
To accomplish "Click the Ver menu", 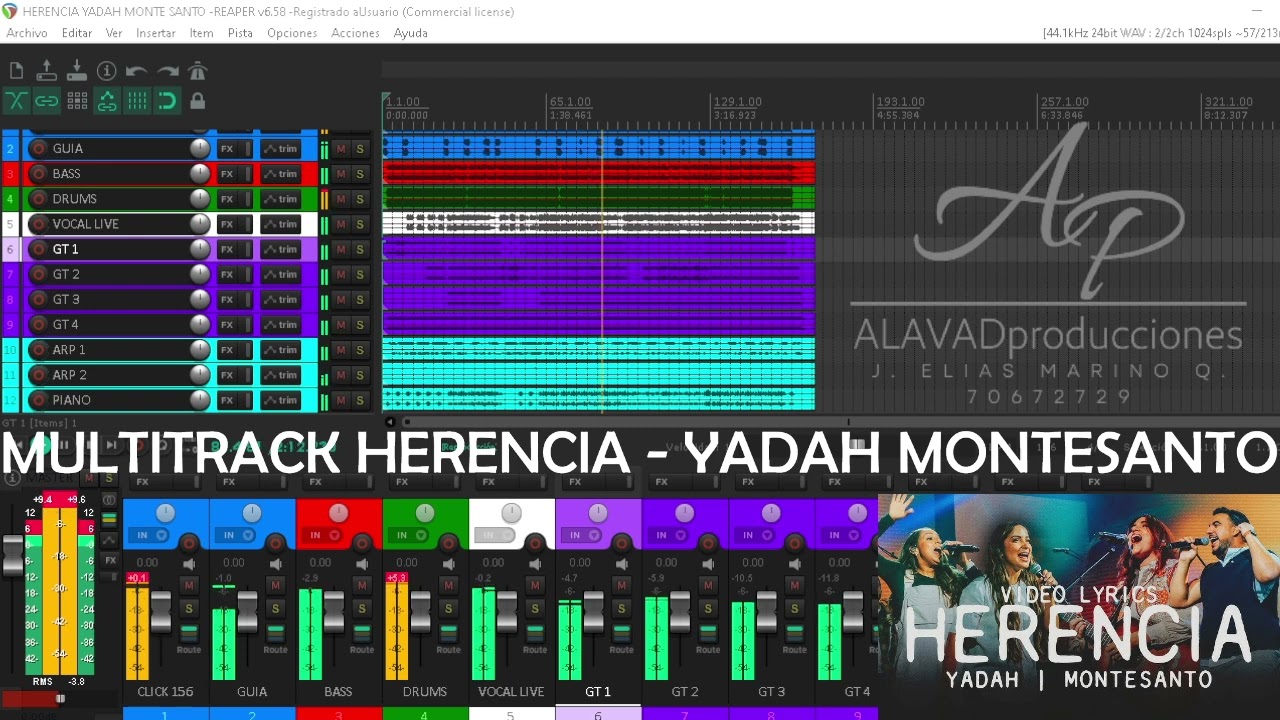I will (114, 33).
